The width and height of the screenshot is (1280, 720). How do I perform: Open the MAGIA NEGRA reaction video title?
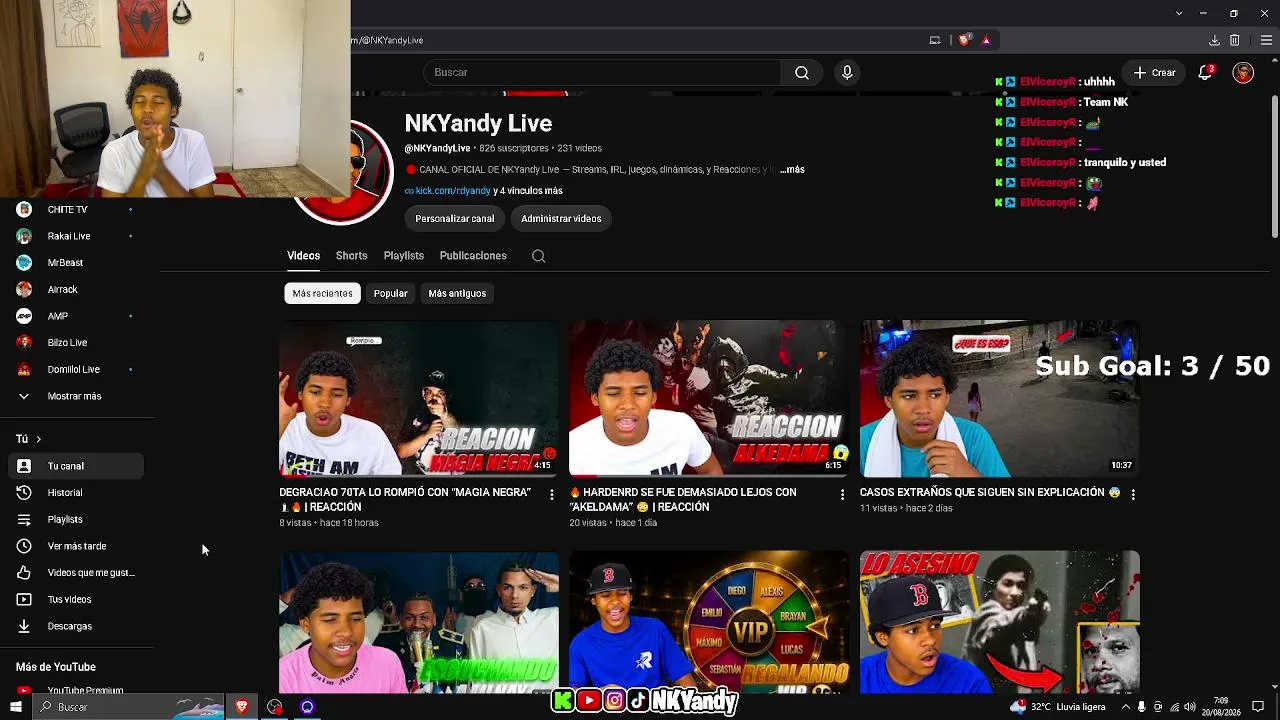pyautogui.click(x=405, y=500)
